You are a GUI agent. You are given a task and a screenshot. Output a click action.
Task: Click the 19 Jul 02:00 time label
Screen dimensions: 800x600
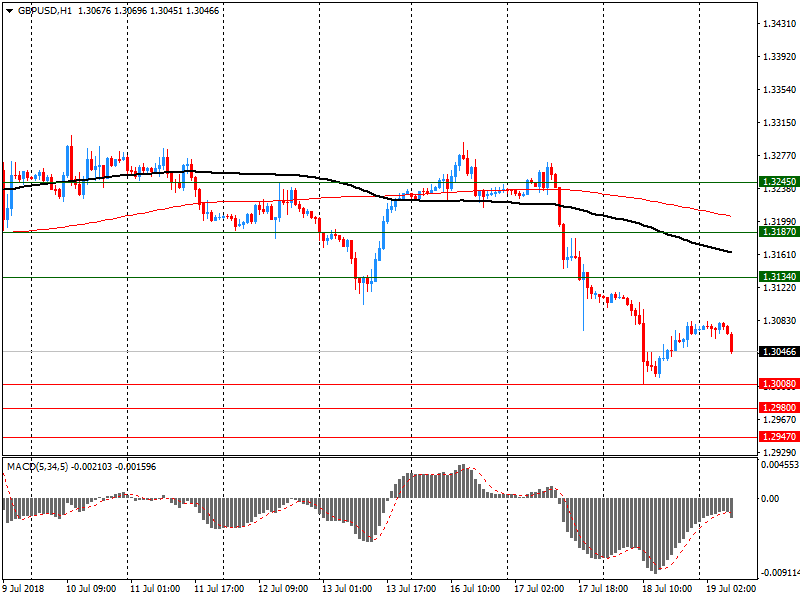(x=730, y=589)
